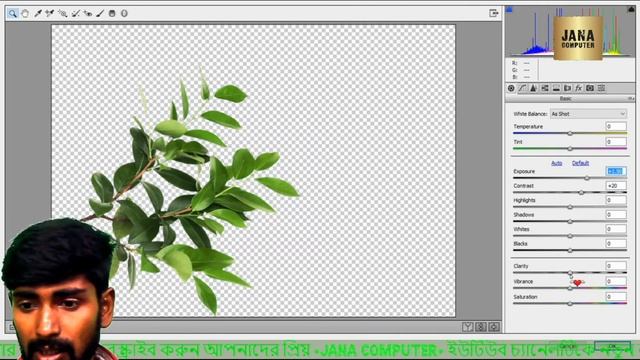This screenshot has height=360, width=640.
Task: Select the Red Eye Removal tool
Action: (88, 13)
